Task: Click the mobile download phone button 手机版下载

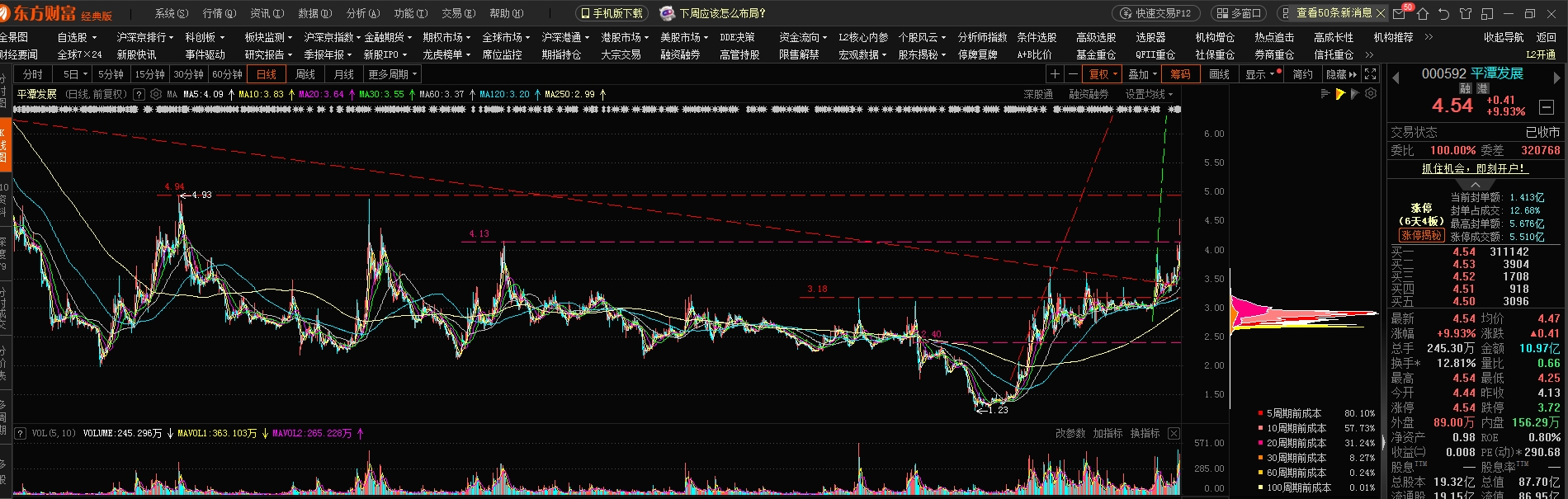Action: (612, 13)
